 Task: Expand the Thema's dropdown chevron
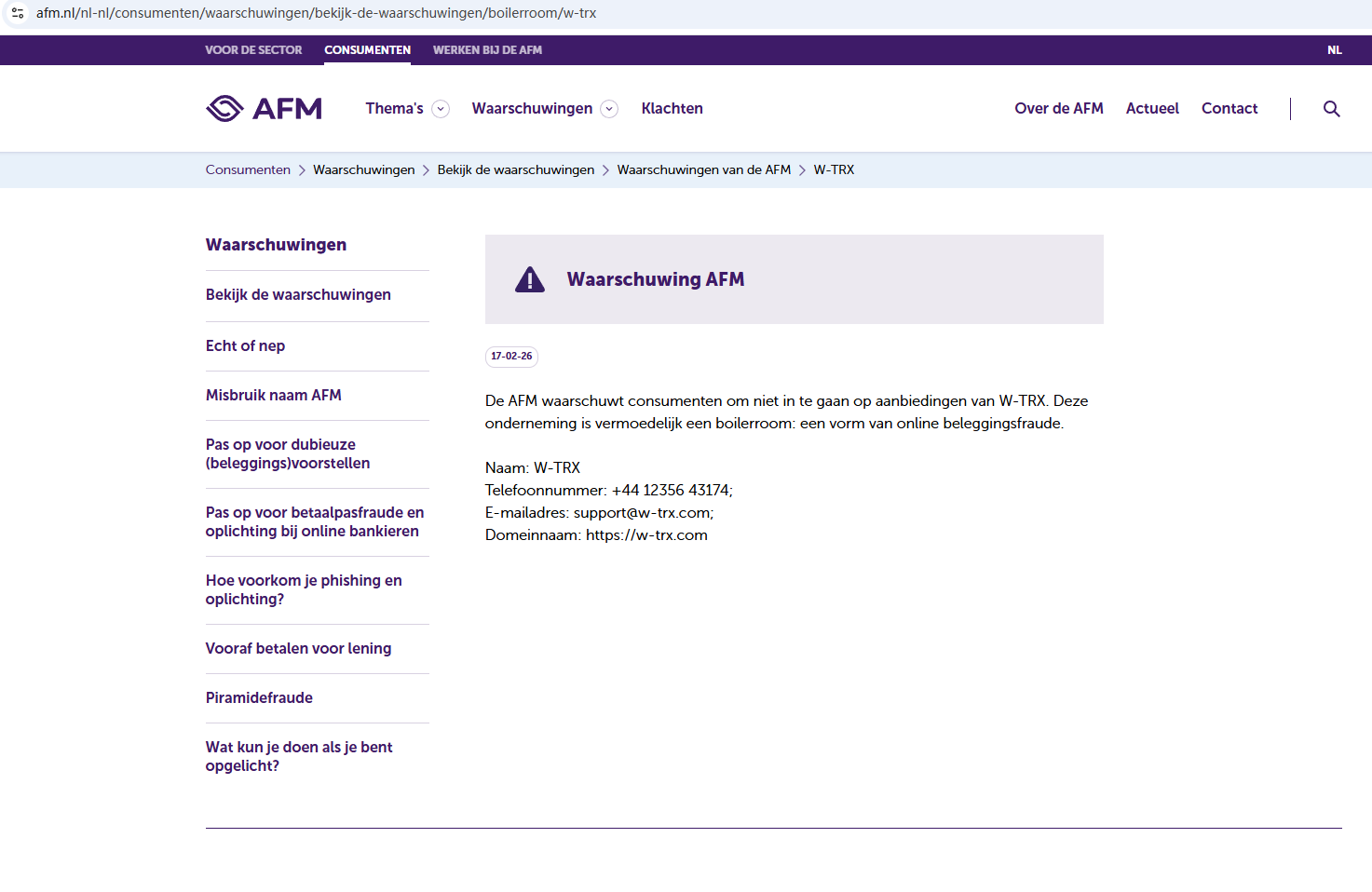click(441, 109)
